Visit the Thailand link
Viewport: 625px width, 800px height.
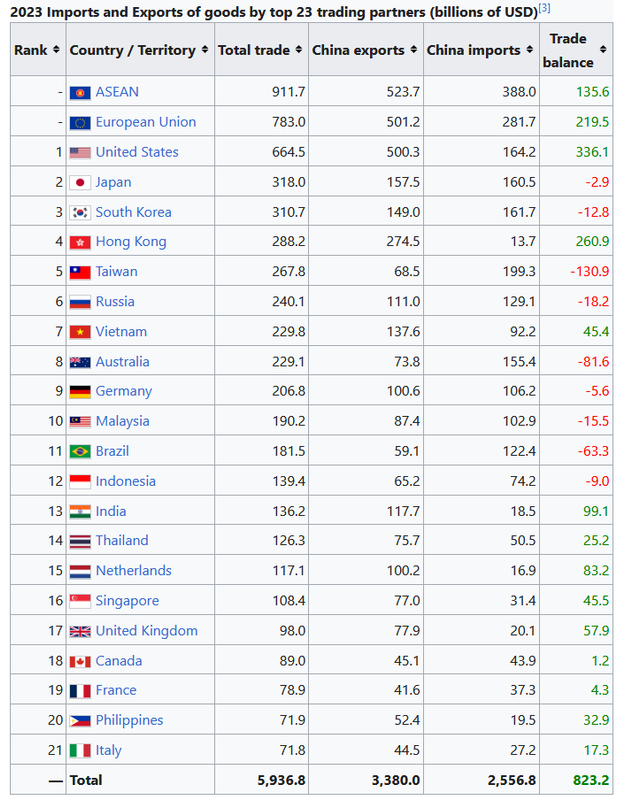[122, 541]
